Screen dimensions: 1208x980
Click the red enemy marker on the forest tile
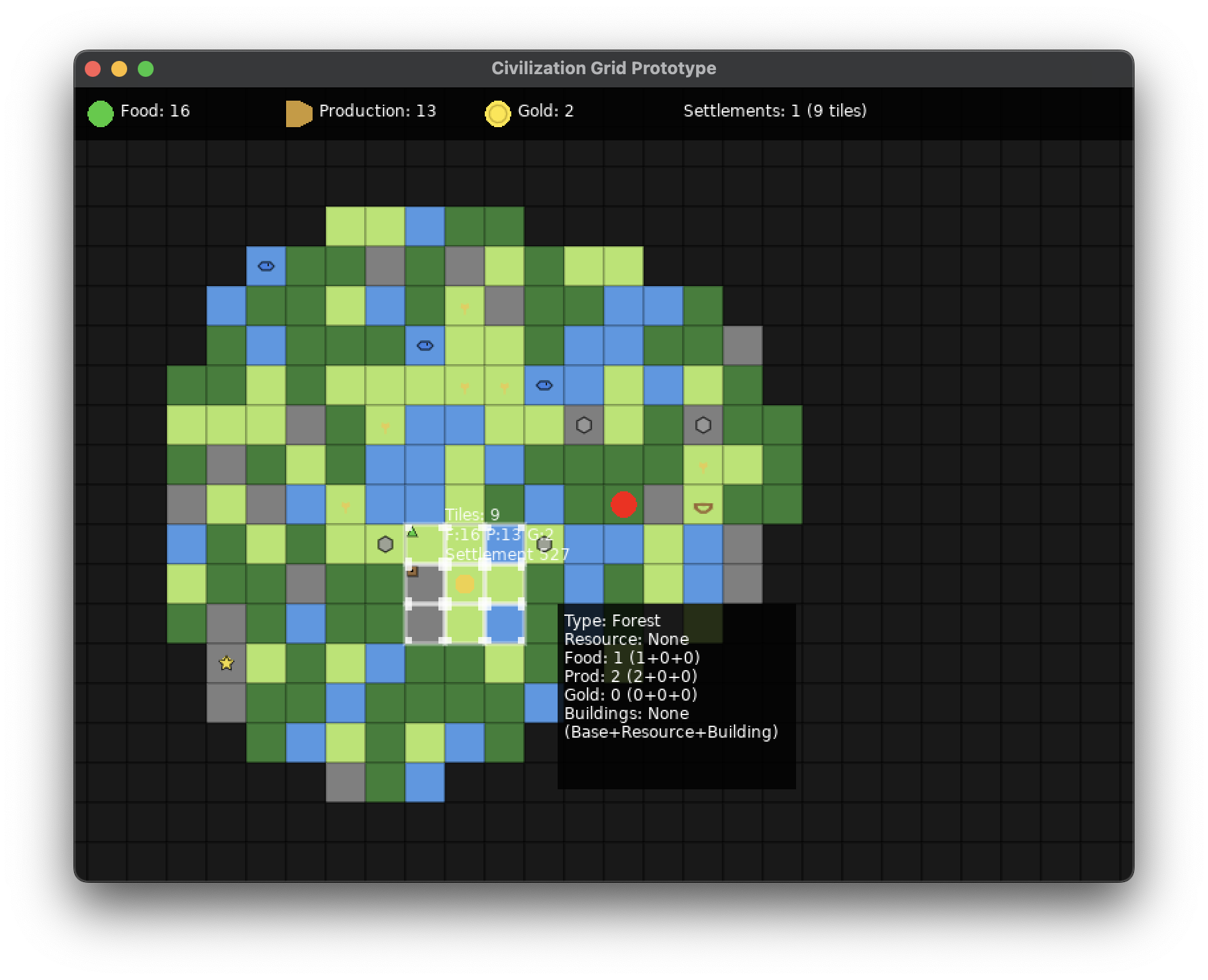click(x=623, y=504)
